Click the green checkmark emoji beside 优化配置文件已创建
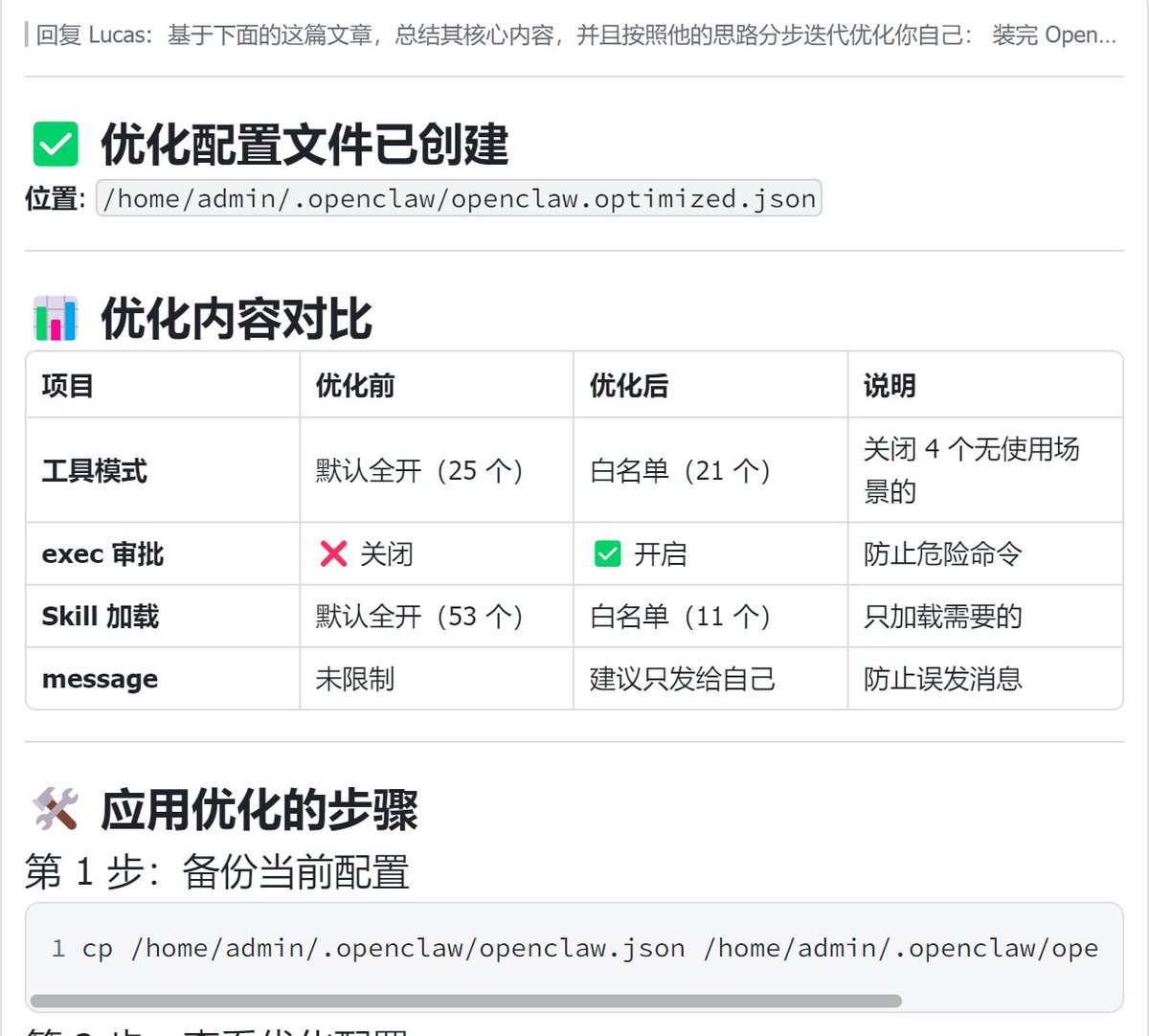The image size is (1149, 1036). [56, 145]
